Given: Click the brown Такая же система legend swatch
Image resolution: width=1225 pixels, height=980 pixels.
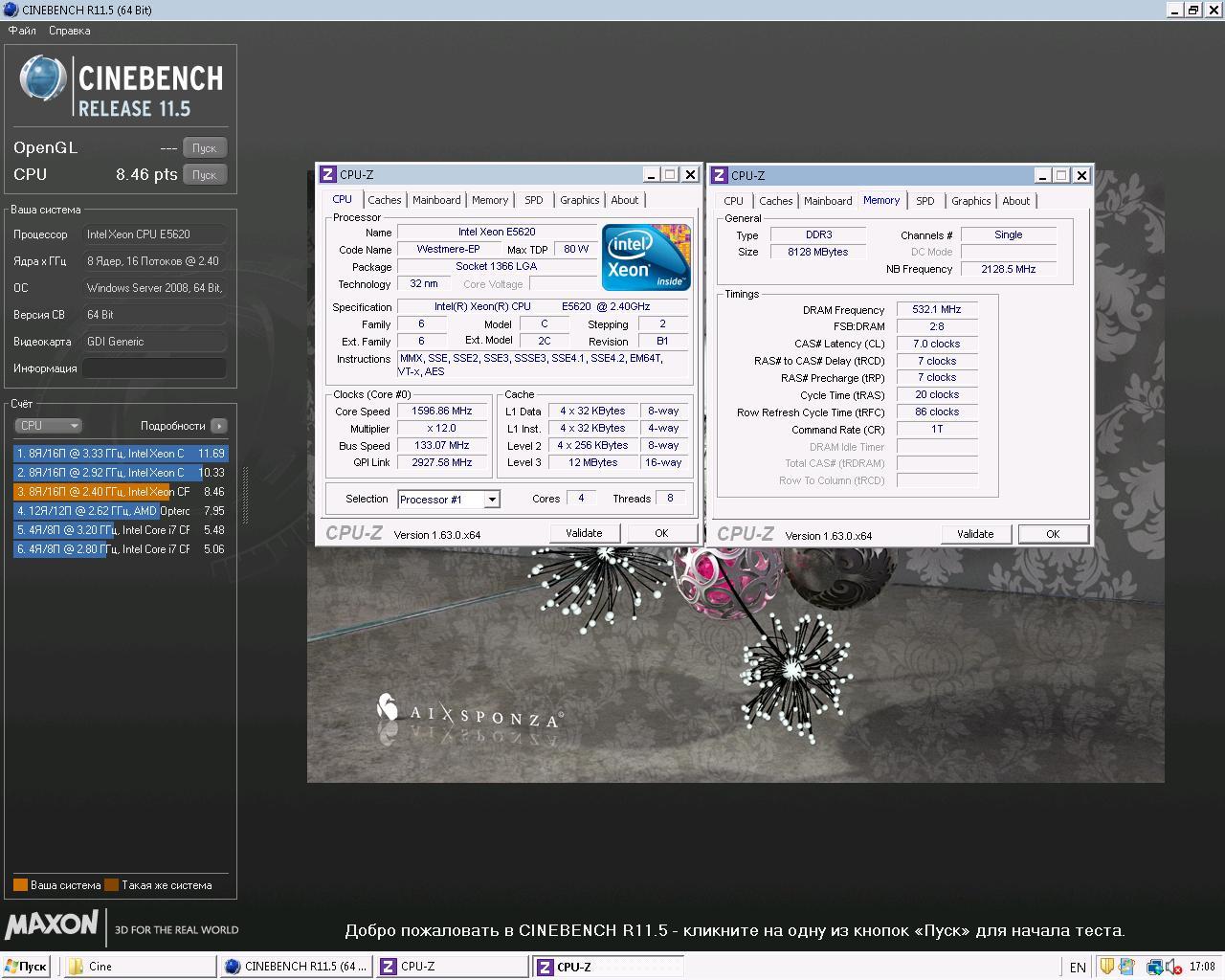Looking at the screenshot, I should pyautogui.click(x=111, y=885).
